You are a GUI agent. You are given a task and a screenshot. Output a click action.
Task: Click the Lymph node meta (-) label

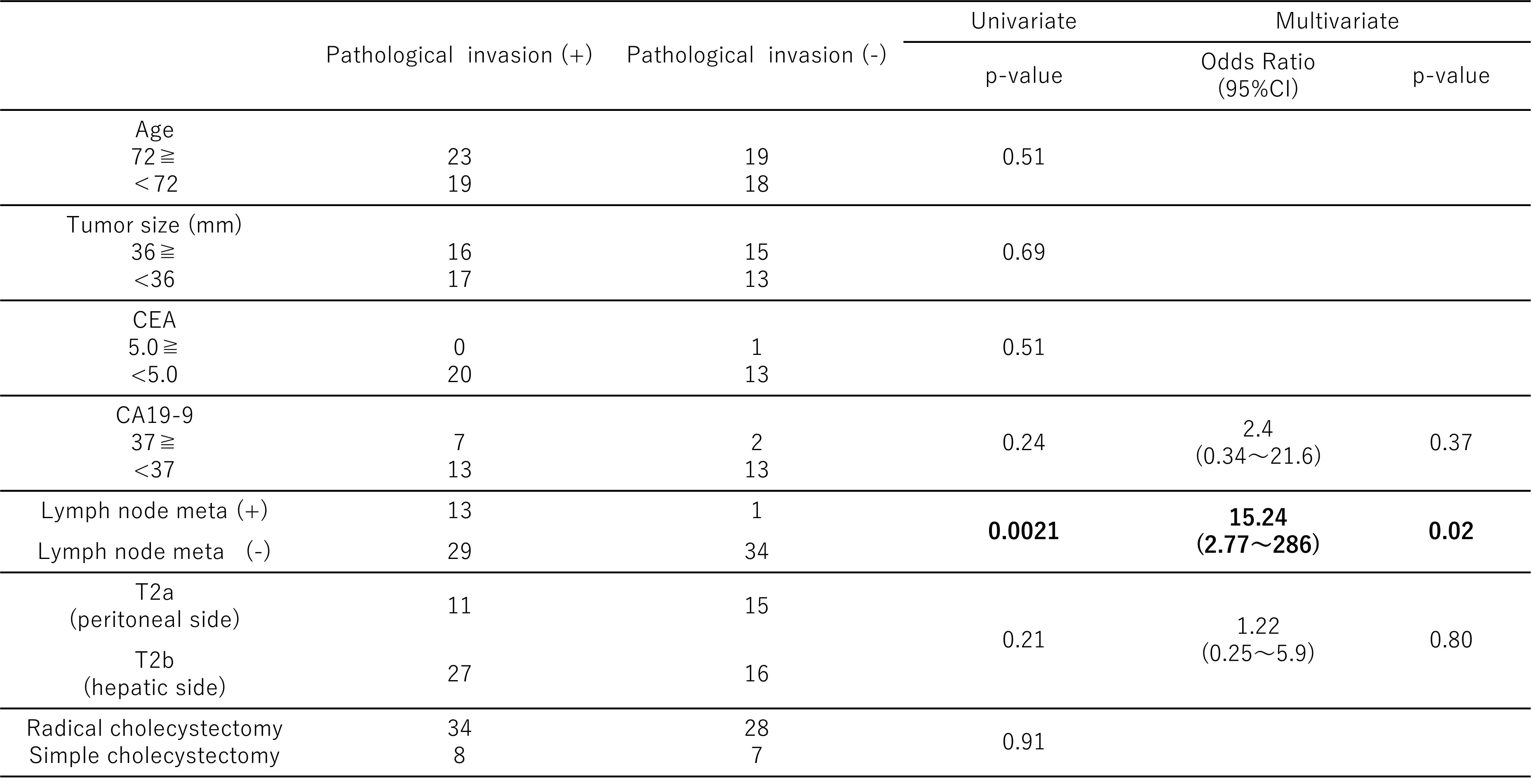154,552
